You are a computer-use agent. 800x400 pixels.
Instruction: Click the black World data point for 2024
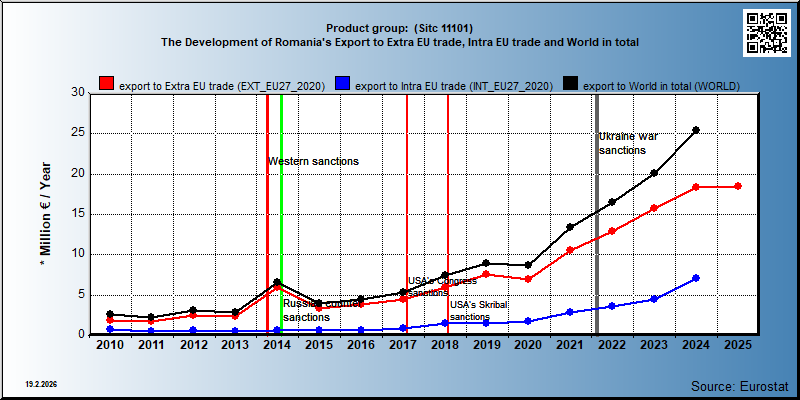click(x=696, y=130)
